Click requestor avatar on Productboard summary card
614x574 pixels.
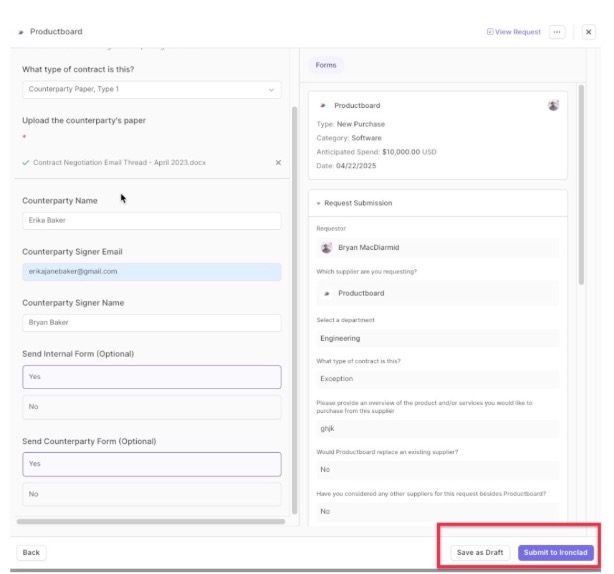click(553, 105)
